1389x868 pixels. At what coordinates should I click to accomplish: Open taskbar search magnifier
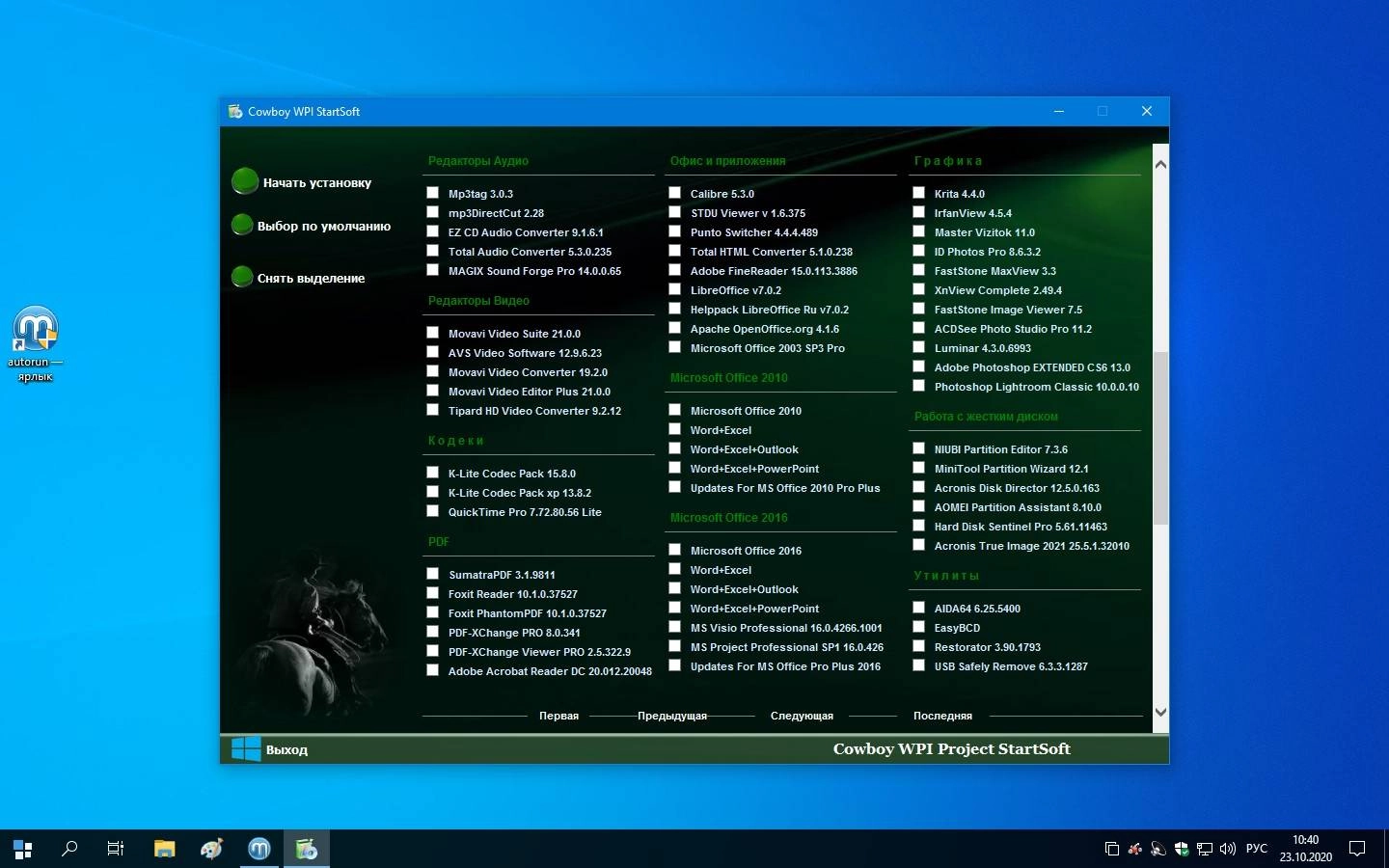[x=69, y=849]
